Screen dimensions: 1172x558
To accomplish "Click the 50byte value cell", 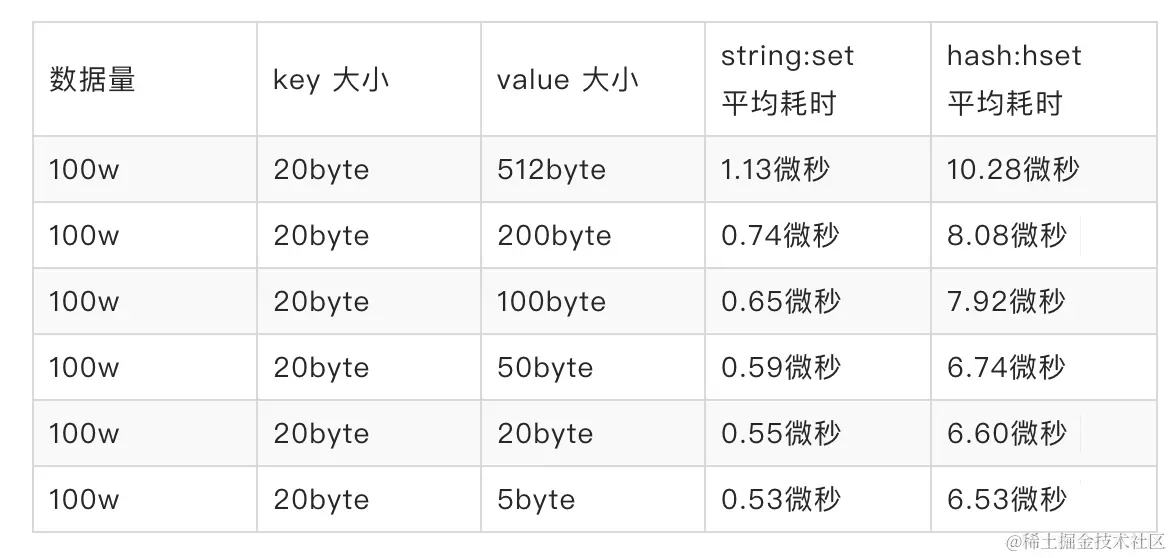I will click(545, 368).
